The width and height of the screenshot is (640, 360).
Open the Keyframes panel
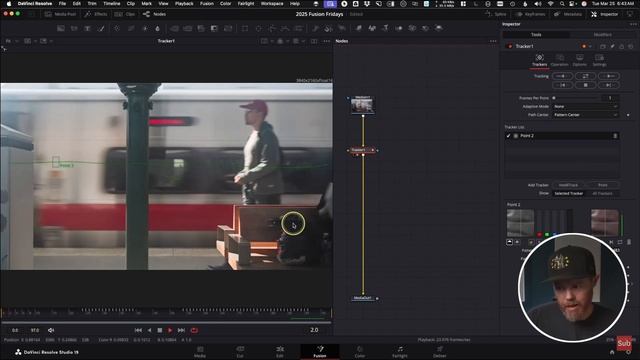click(x=530, y=14)
